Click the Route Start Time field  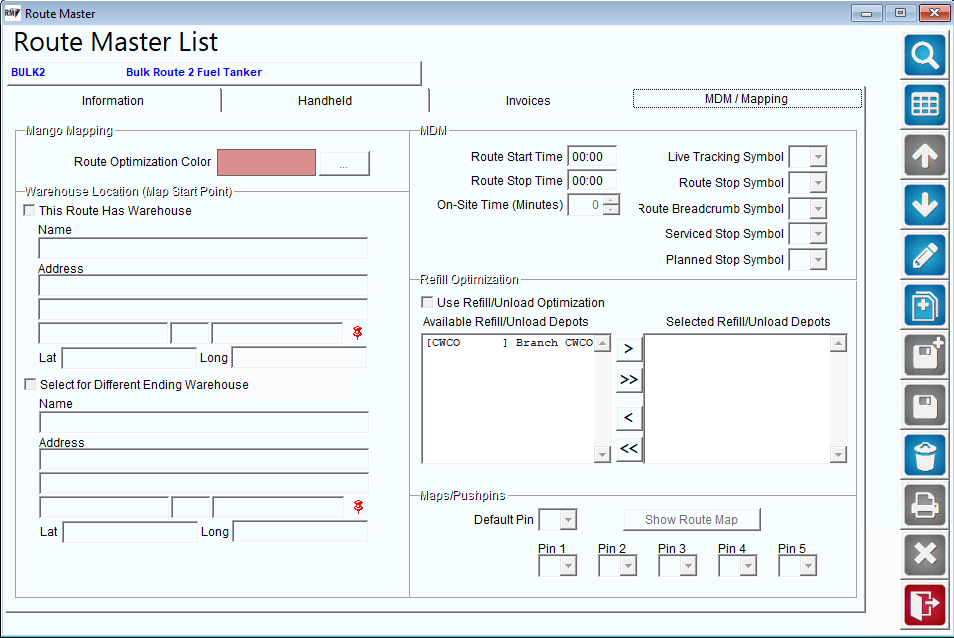[592, 157]
